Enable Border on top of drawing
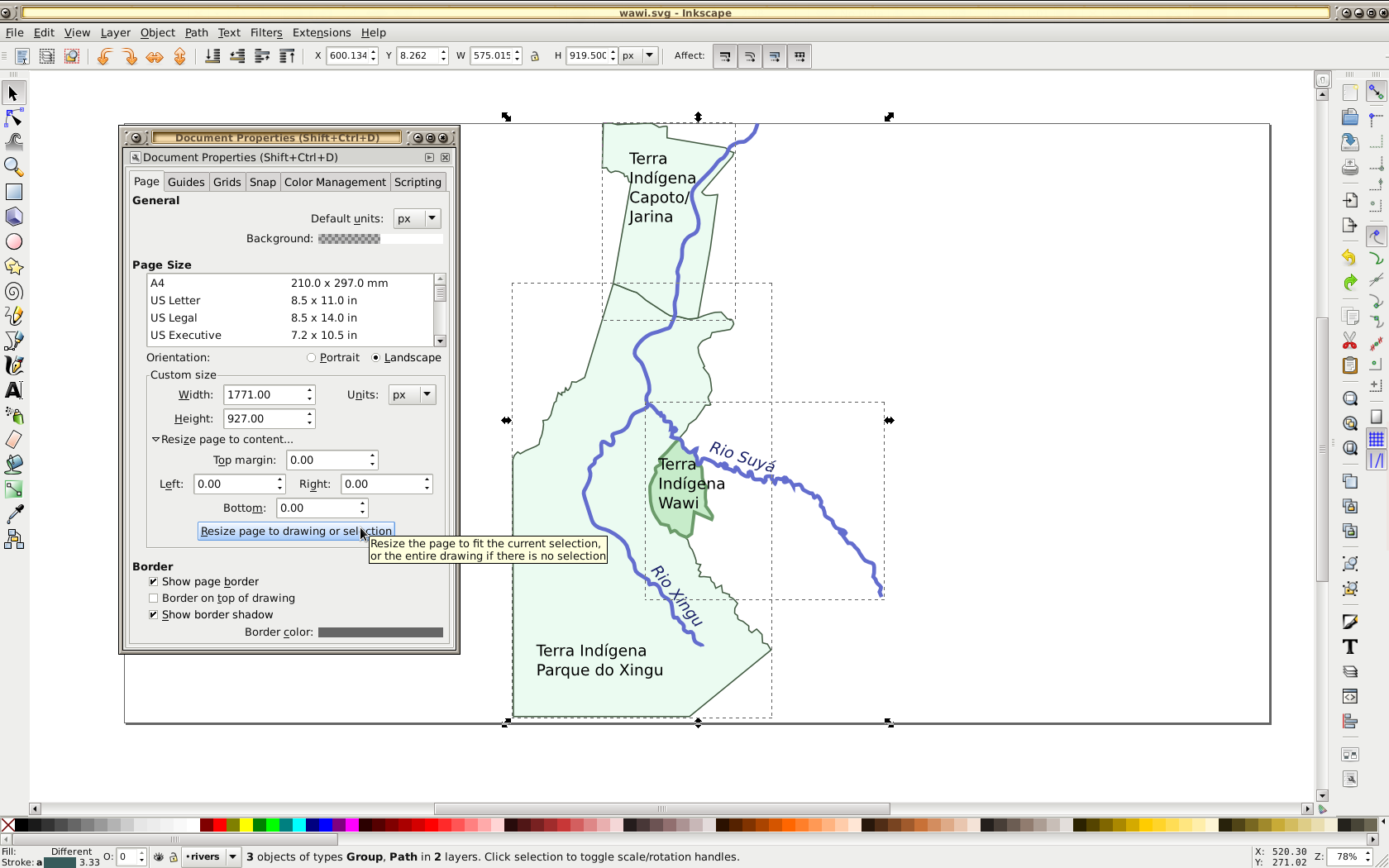Viewport: 1389px width, 868px height. pos(154,599)
